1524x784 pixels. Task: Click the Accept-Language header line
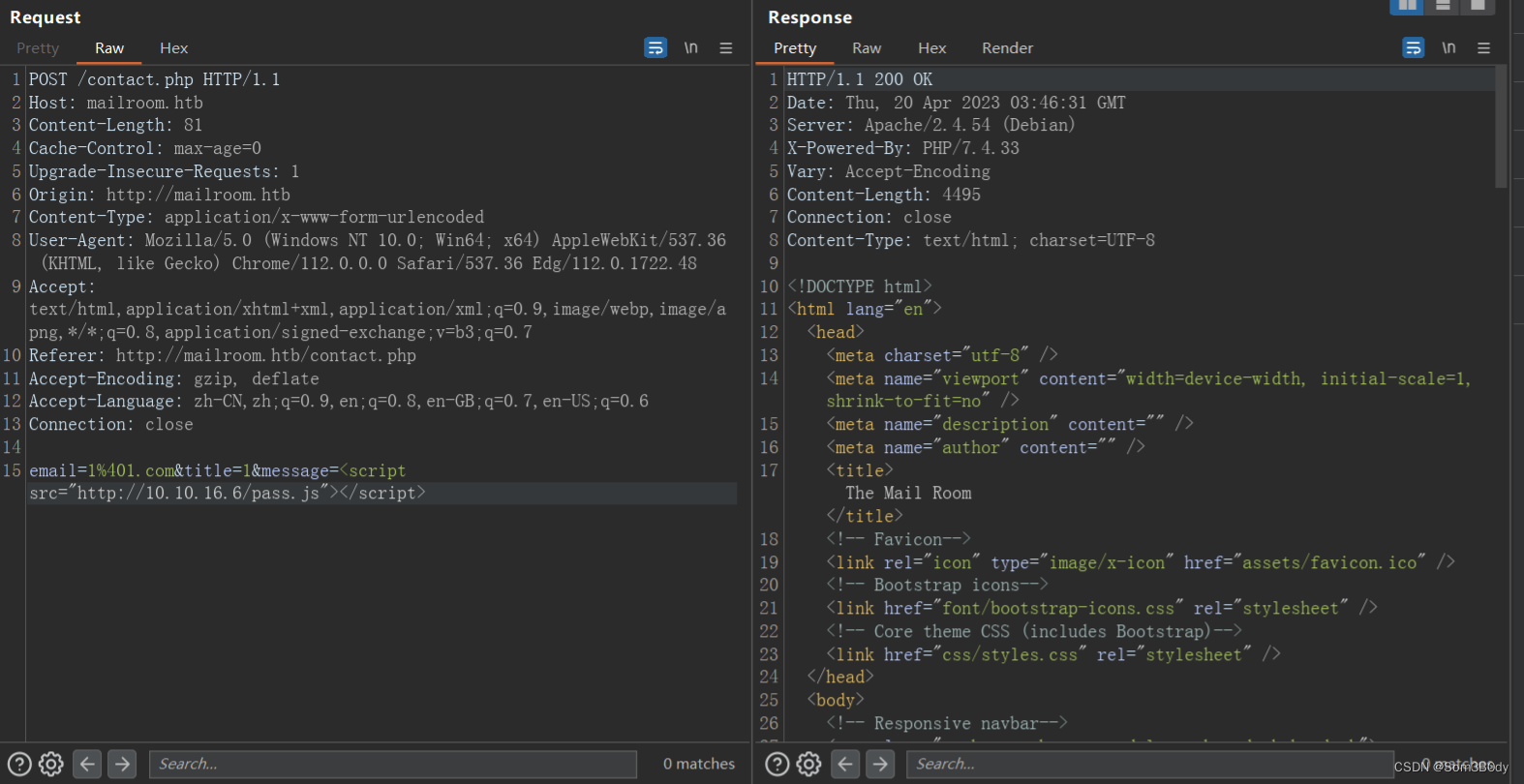click(x=339, y=401)
